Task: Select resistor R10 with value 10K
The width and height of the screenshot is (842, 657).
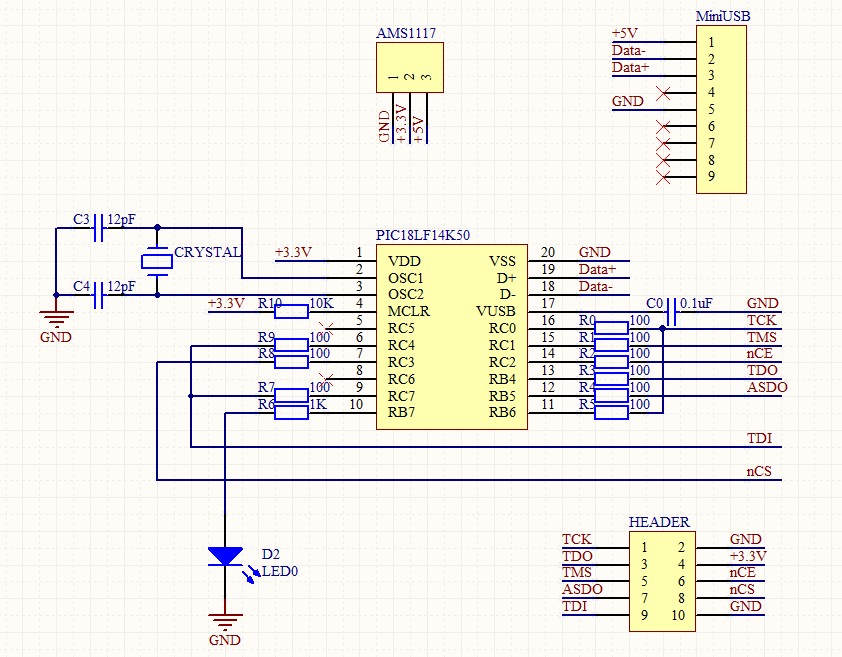Action: [290, 312]
